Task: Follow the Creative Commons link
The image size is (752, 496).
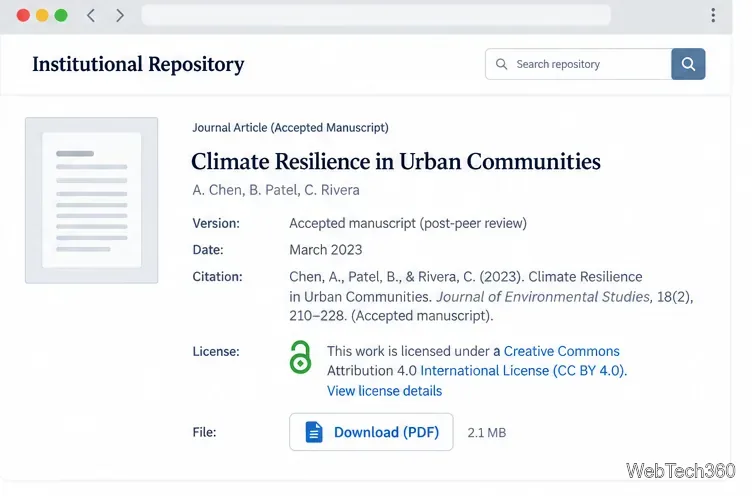Action: [x=562, y=351]
